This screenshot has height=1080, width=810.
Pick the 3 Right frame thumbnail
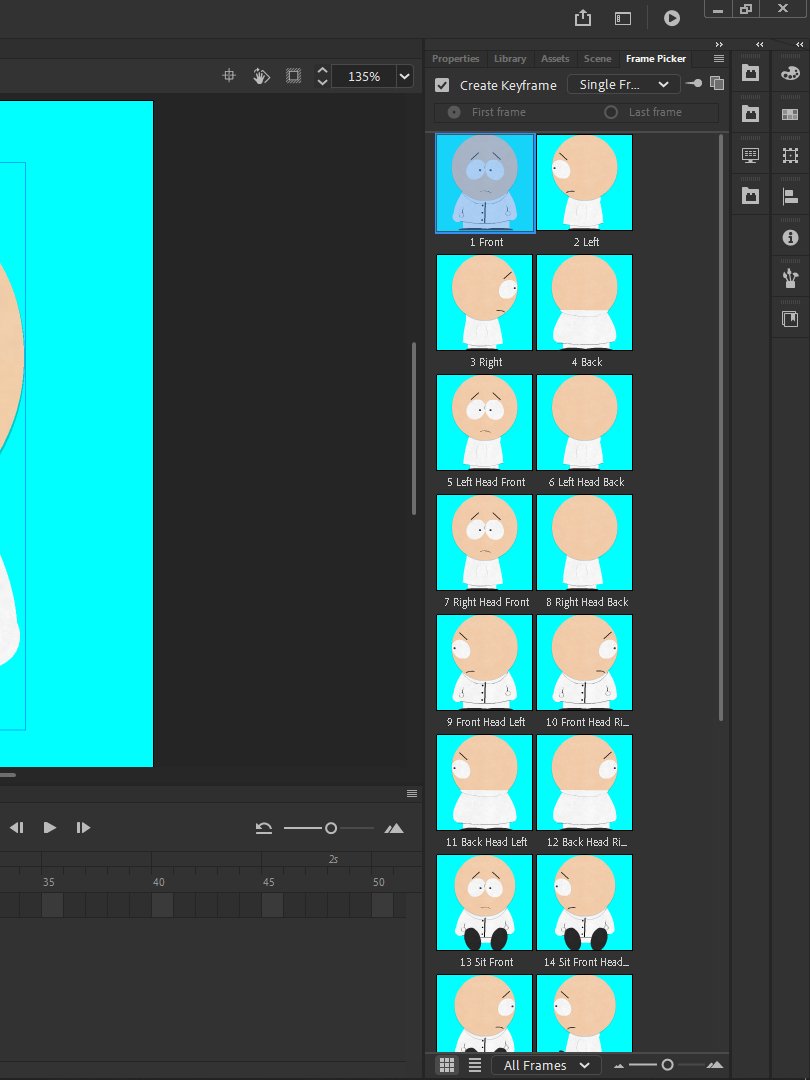[x=484, y=302]
